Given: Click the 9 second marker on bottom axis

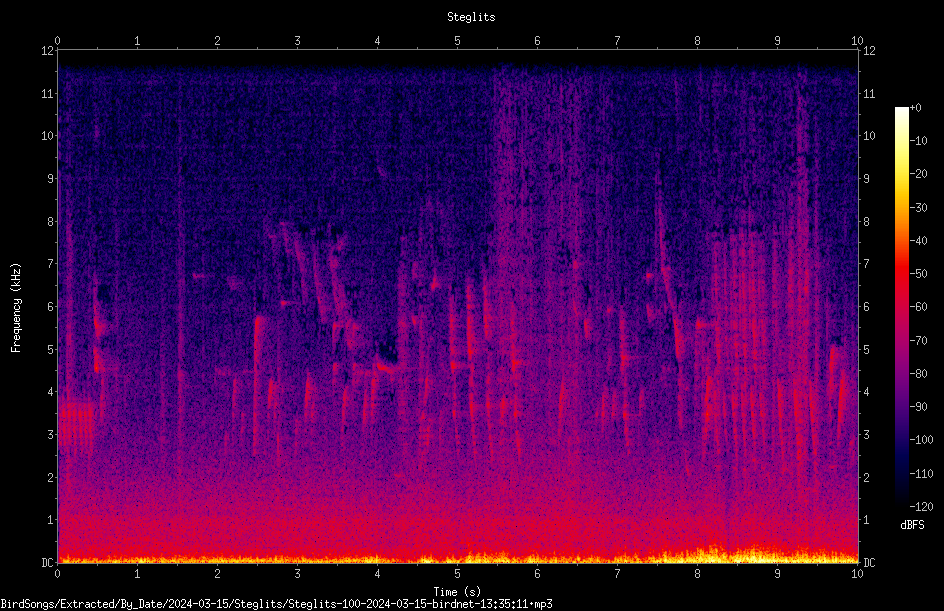Looking at the screenshot, I should pos(777,574).
